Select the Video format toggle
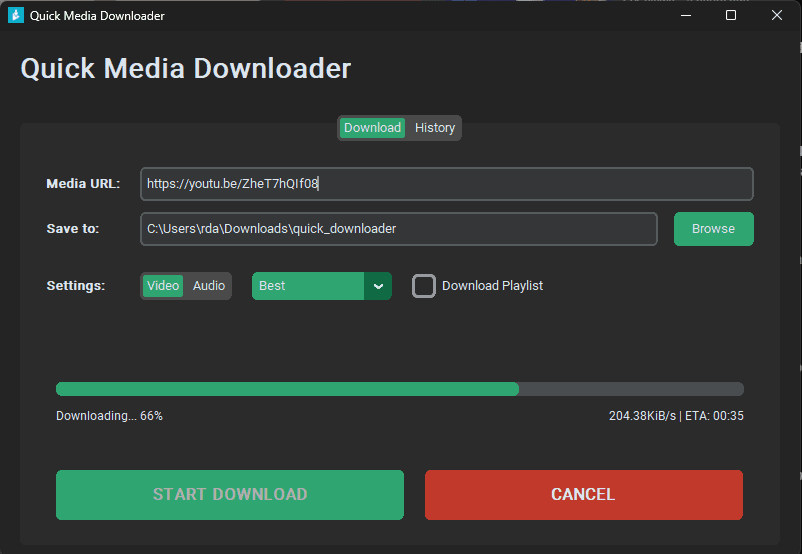This screenshot has height=554, width=802. (163, 286)
